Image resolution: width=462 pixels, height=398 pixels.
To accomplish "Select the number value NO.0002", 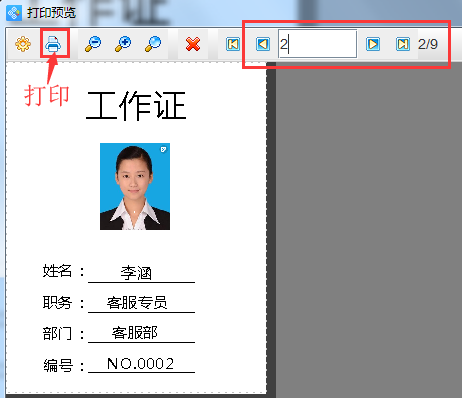I will [140, 364].
